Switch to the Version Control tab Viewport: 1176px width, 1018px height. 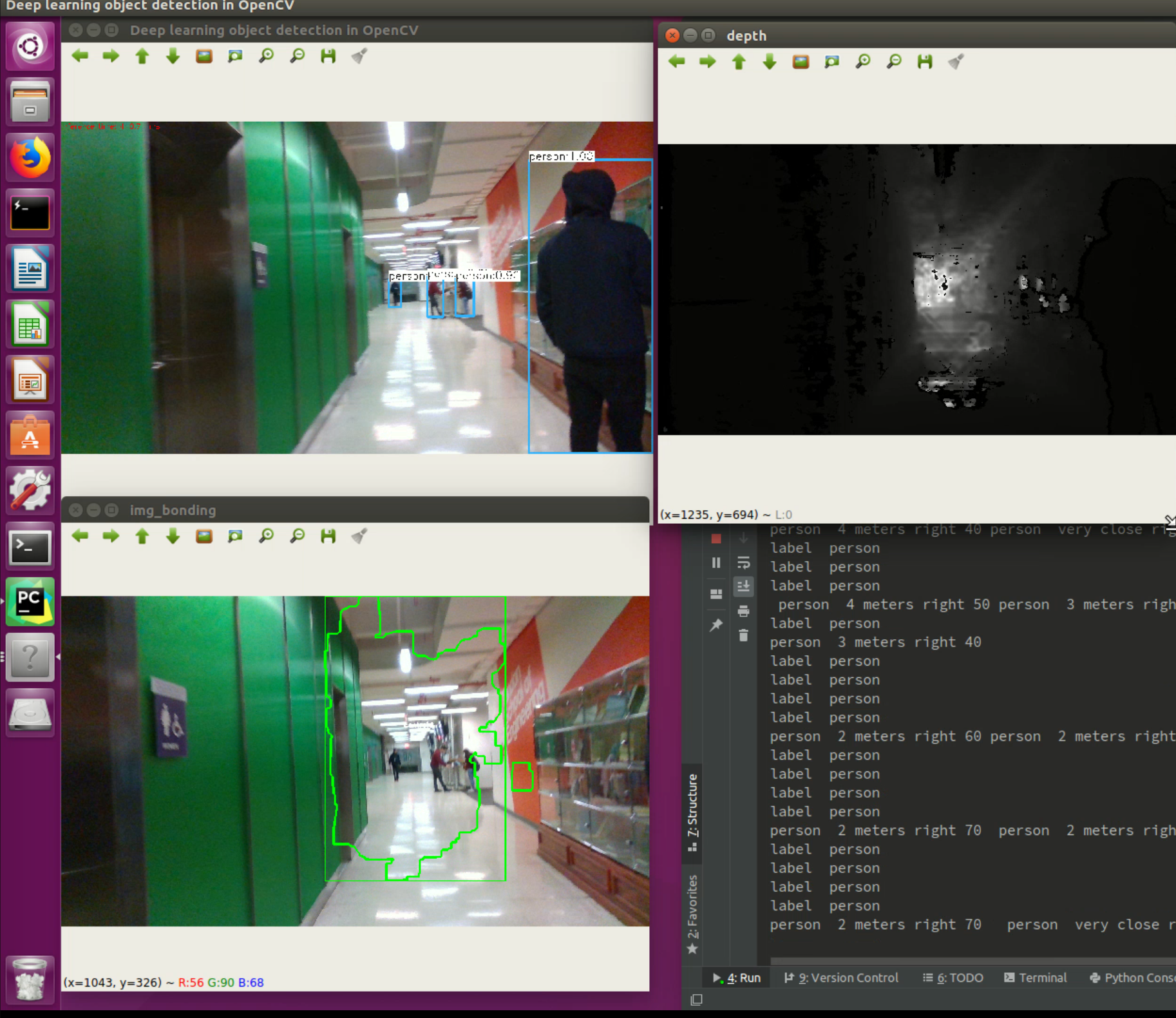pos(841,977)
